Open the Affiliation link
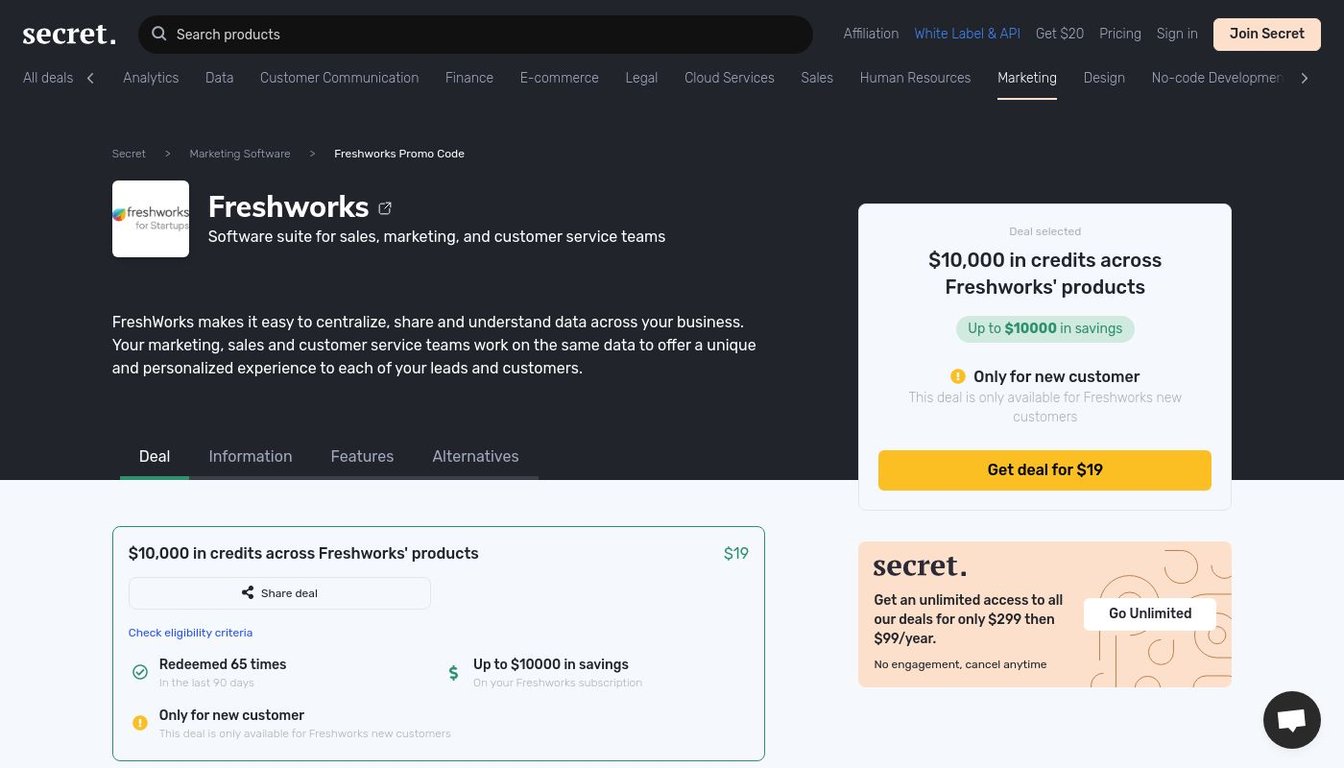1344x768 pixels. (x=871, y=33)
